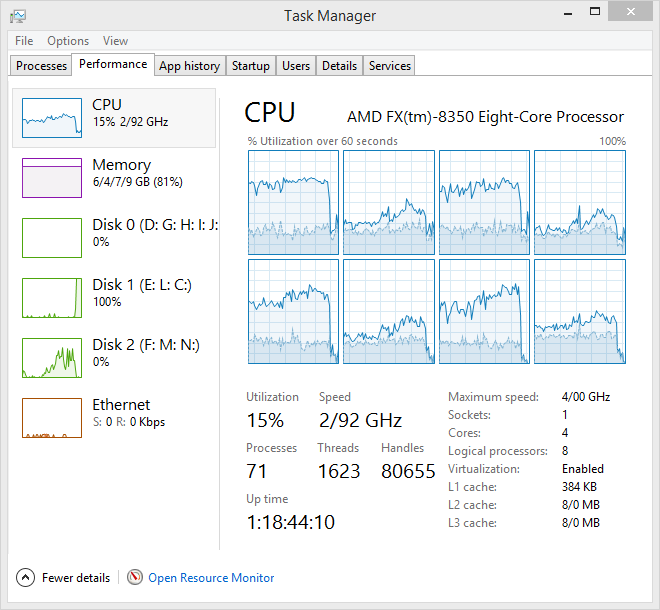
Task: Select the CPU mini graph in sidebar
Action: click(52, 118)
